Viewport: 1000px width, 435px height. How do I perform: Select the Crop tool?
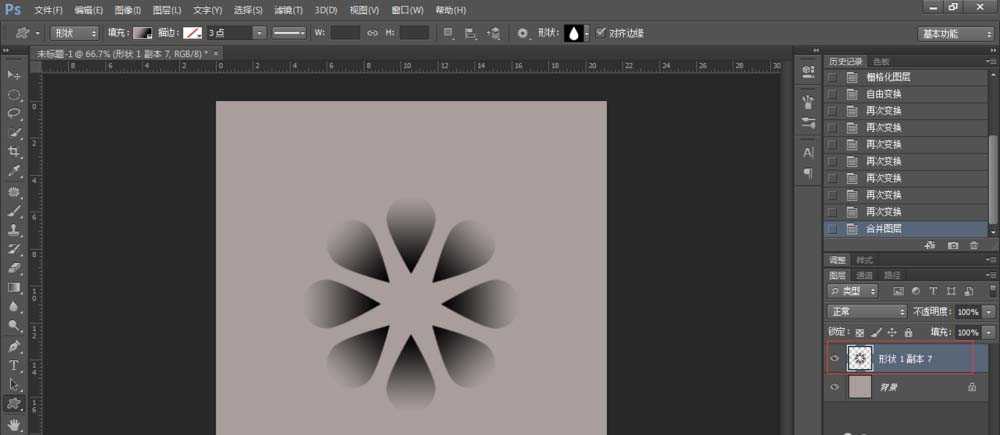click(x=14, y=151)
